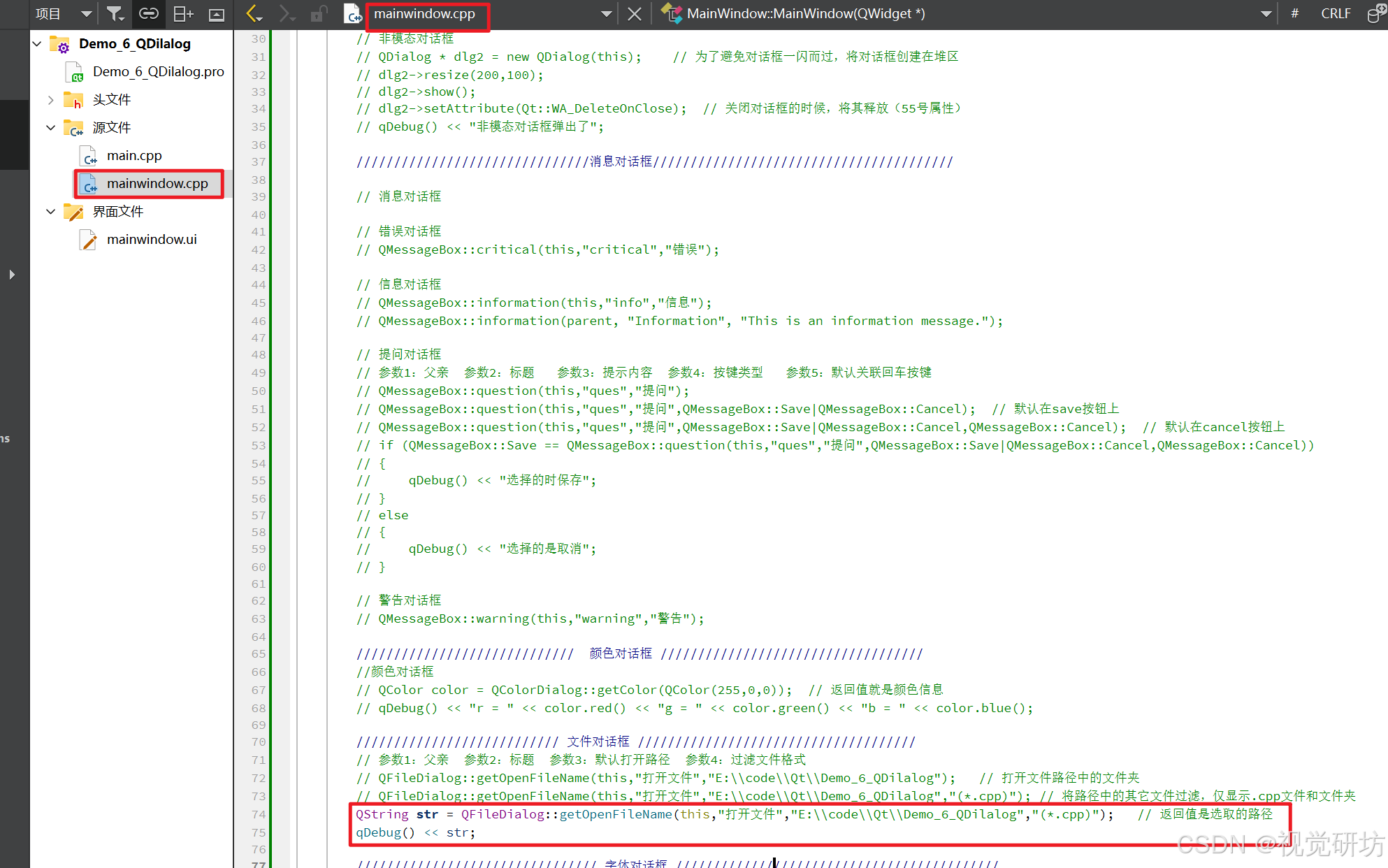Toggle synchronize with editor link icon

click(149, 13)
